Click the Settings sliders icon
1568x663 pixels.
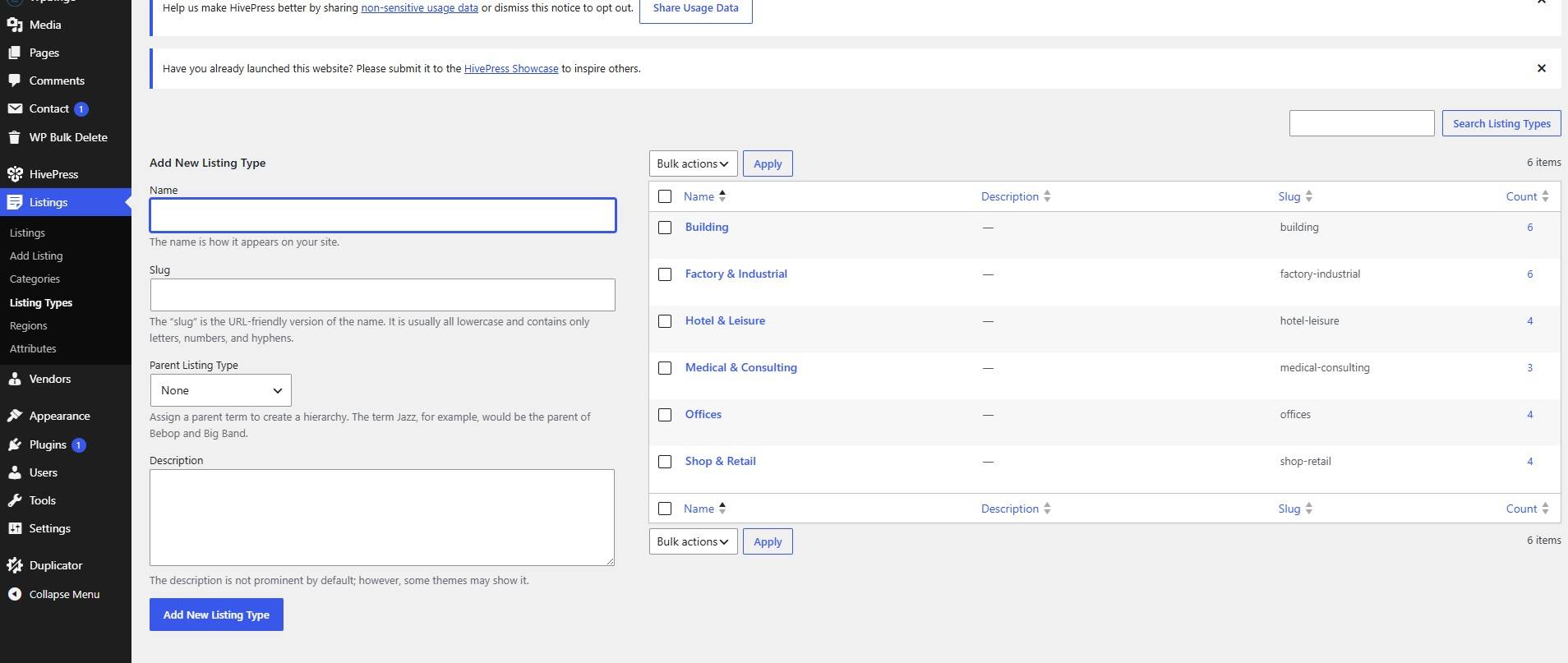pyautogui.click(x=14, y=528)
